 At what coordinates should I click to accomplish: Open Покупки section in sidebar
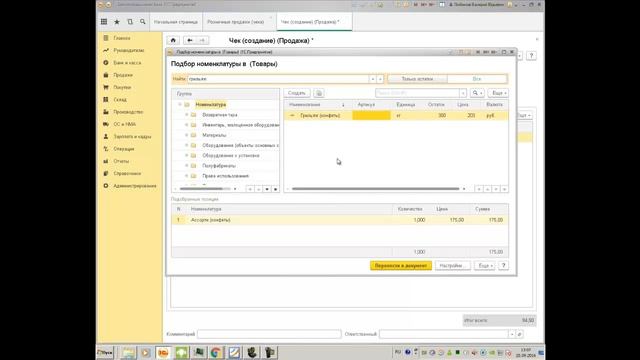click(122, 87)
